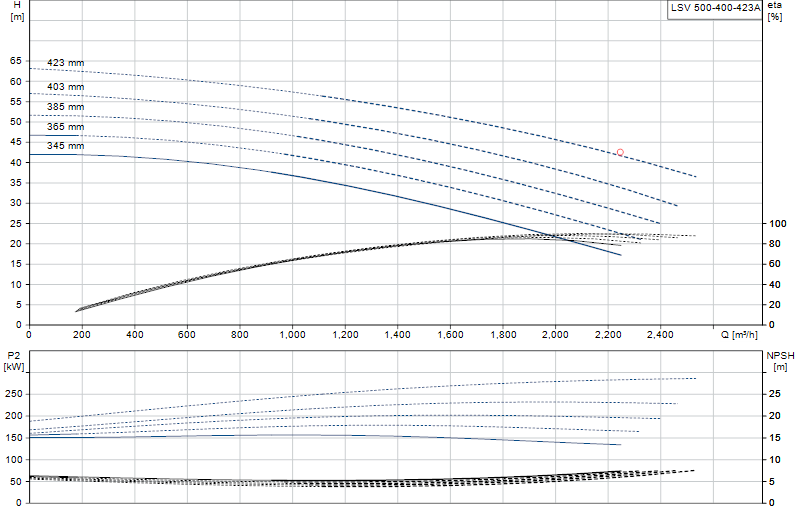The image size is (800, 520).
Task: Click the 'LSV 500-400-423A' model label box
Action: tap(715, 9)
